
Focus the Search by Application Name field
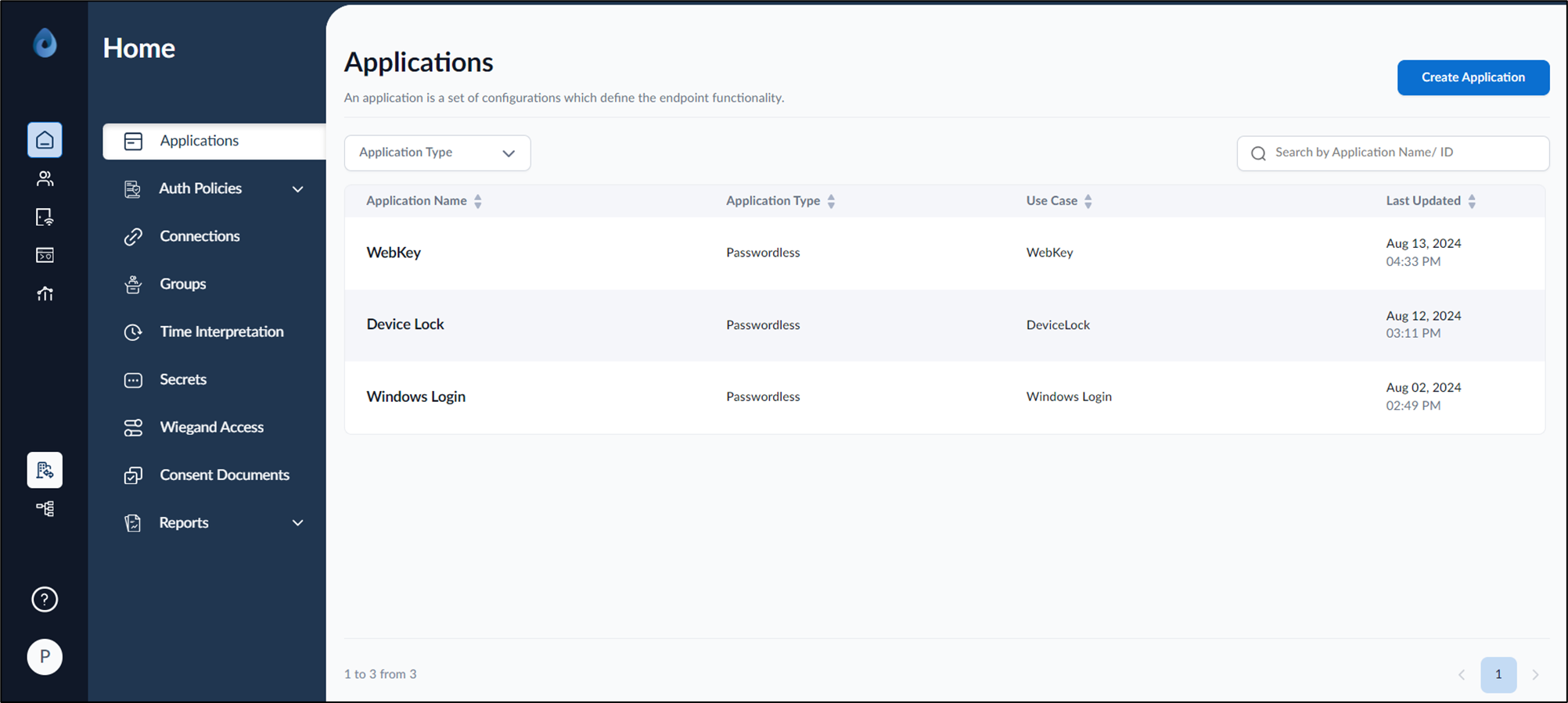pos(1393,153)
